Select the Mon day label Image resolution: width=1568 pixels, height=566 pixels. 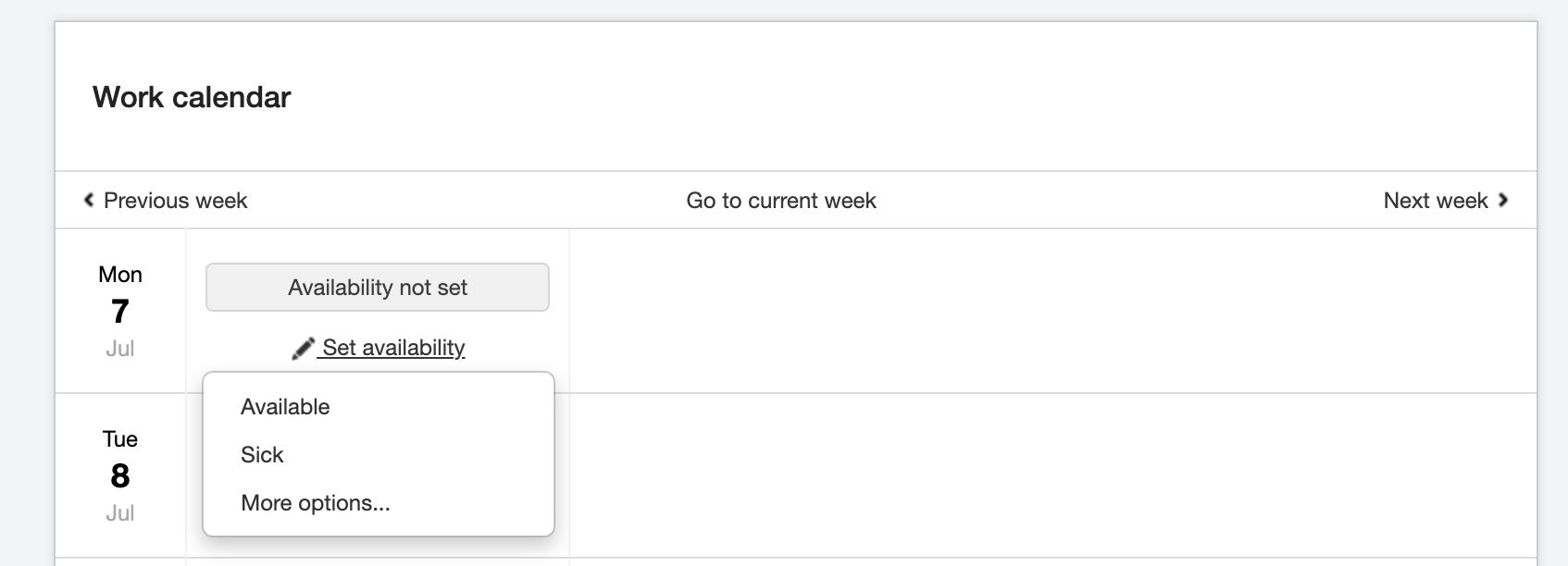click(120, 275)
